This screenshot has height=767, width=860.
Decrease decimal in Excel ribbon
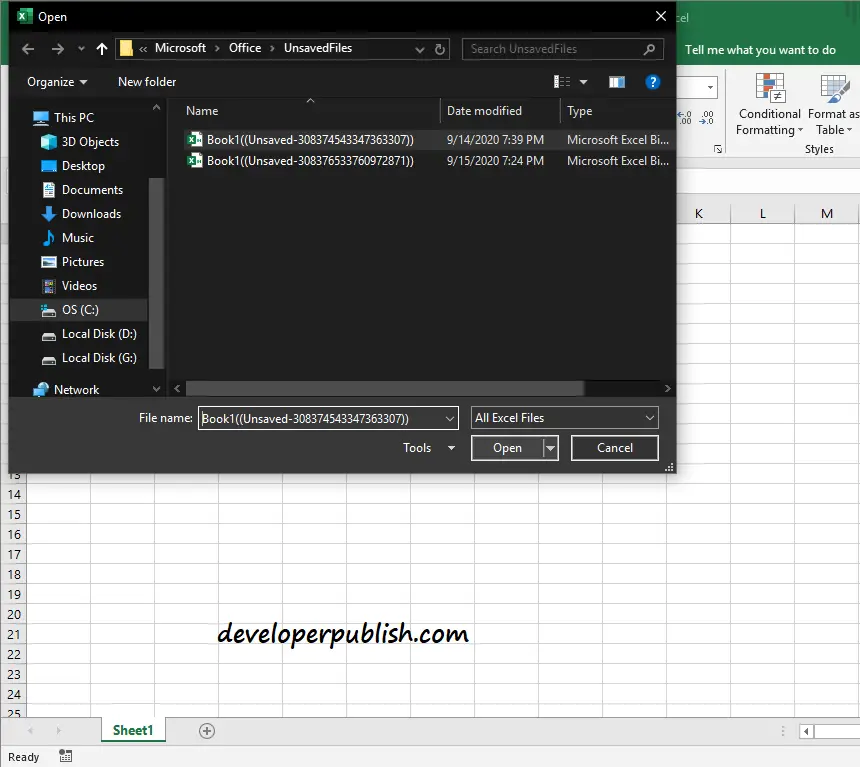coord(706,117)
